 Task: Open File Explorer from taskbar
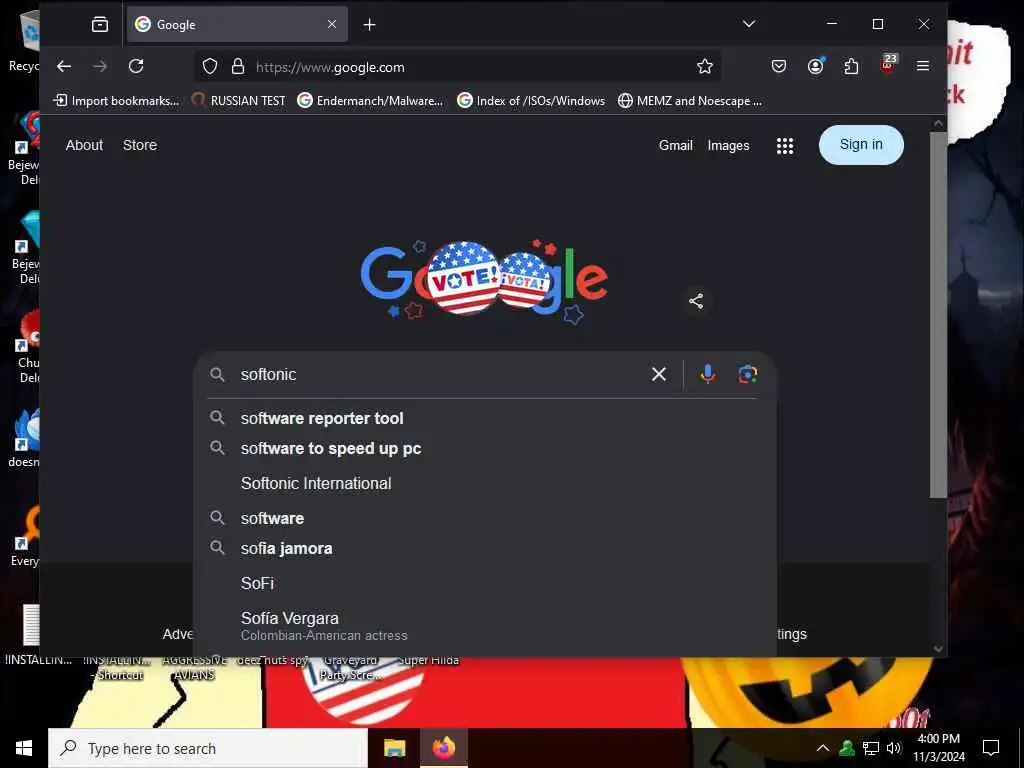tap(394, 748)
